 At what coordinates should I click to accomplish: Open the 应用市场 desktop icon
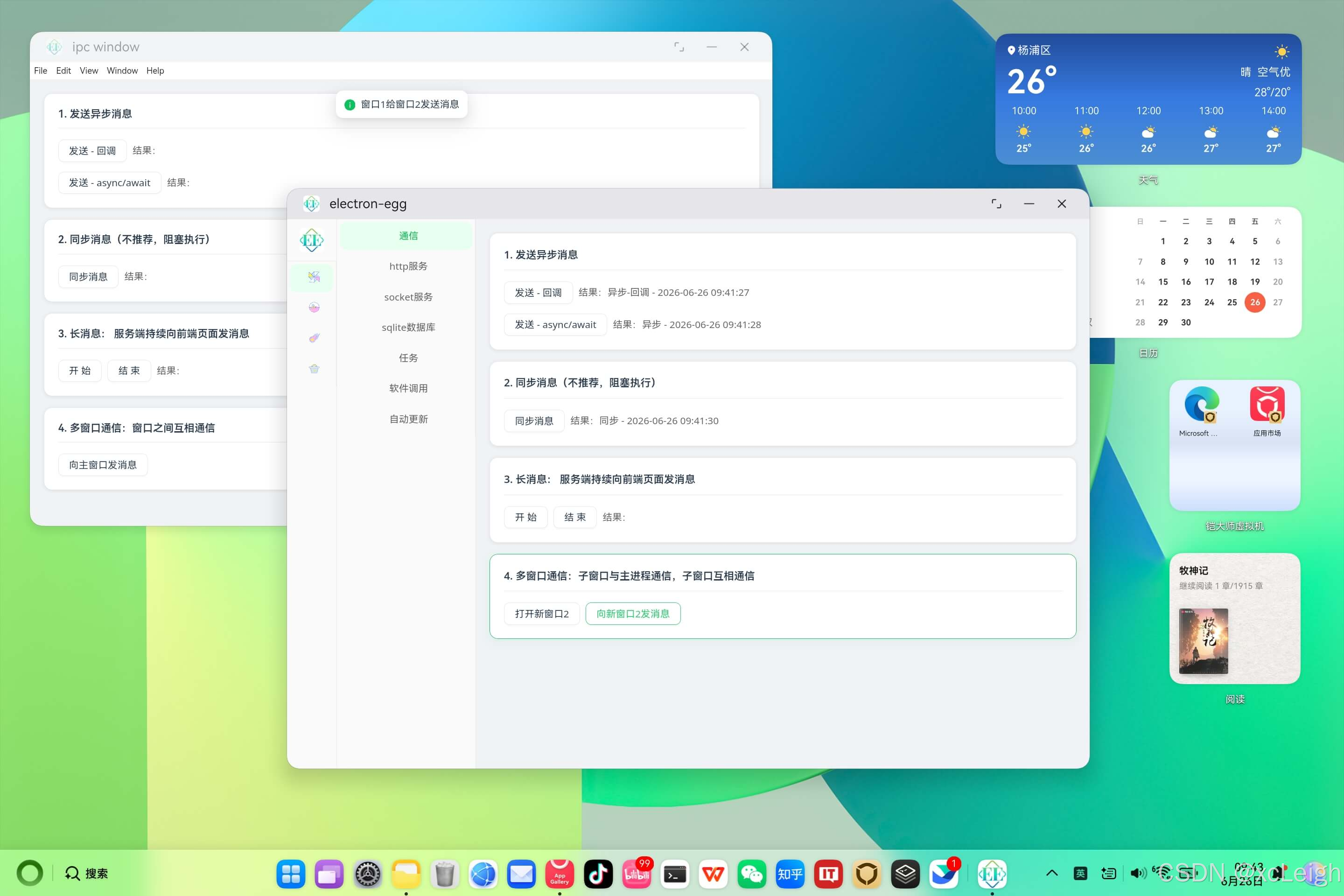pos(1267,404)
